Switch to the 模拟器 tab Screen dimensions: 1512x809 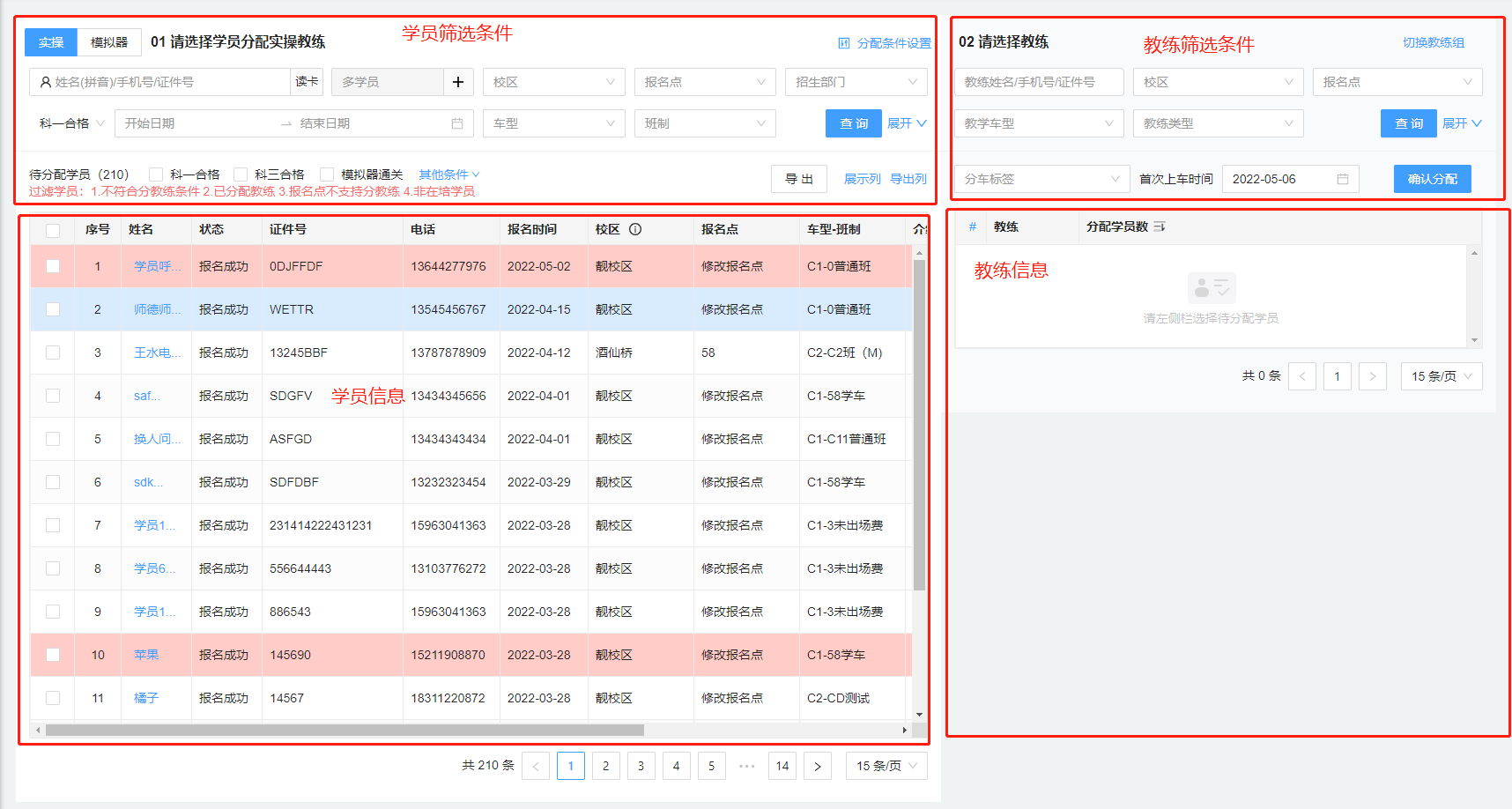coord(109,42)
